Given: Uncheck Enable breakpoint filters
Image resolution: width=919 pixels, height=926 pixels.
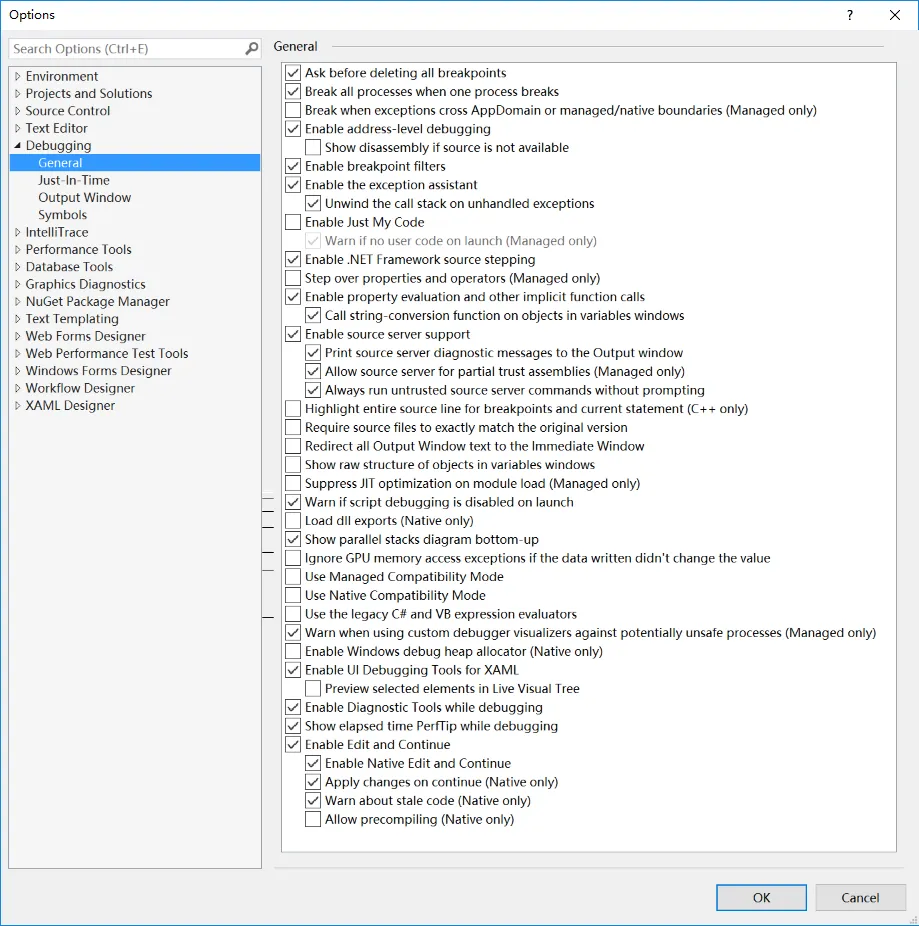Looking at the screenshot, I should pos(293,166).
